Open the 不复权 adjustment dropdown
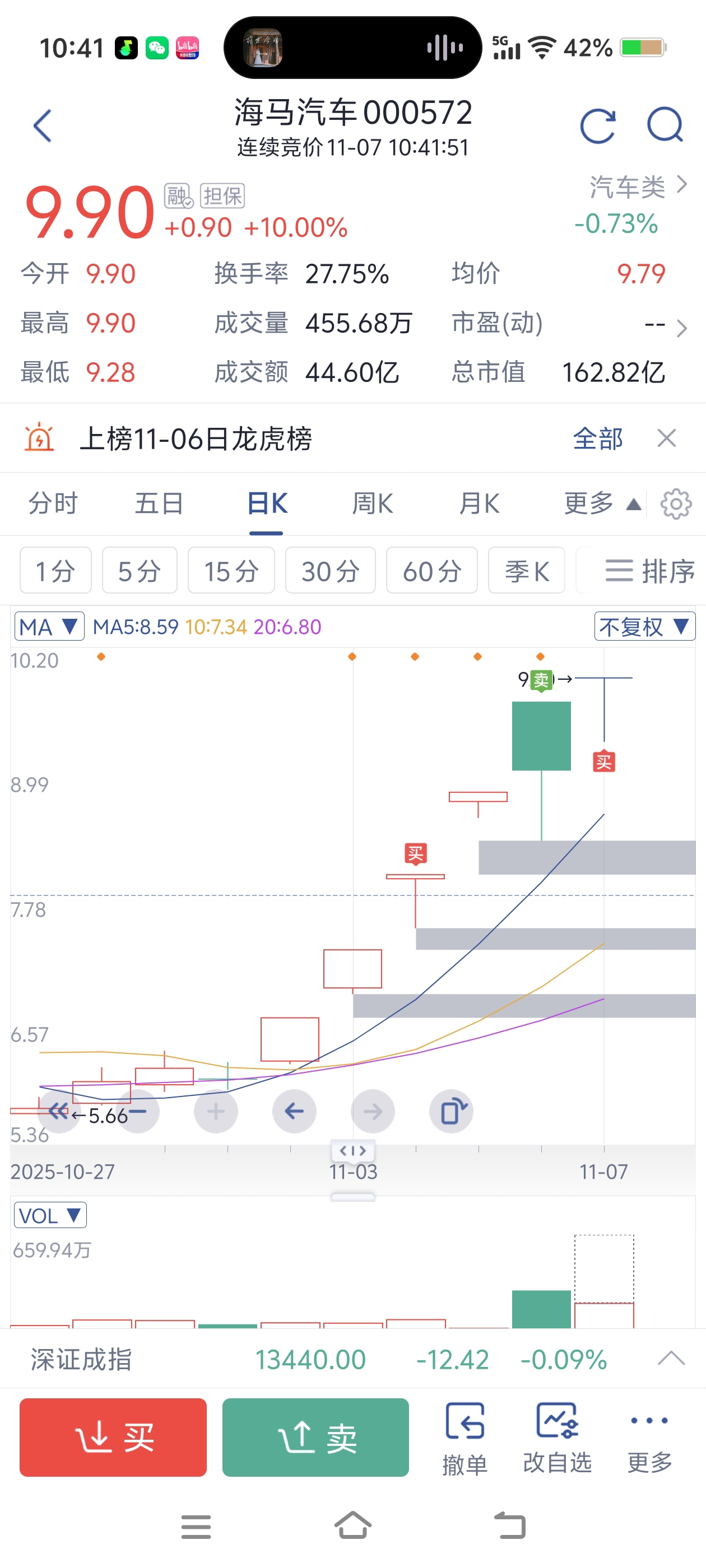 coord(644,626)
